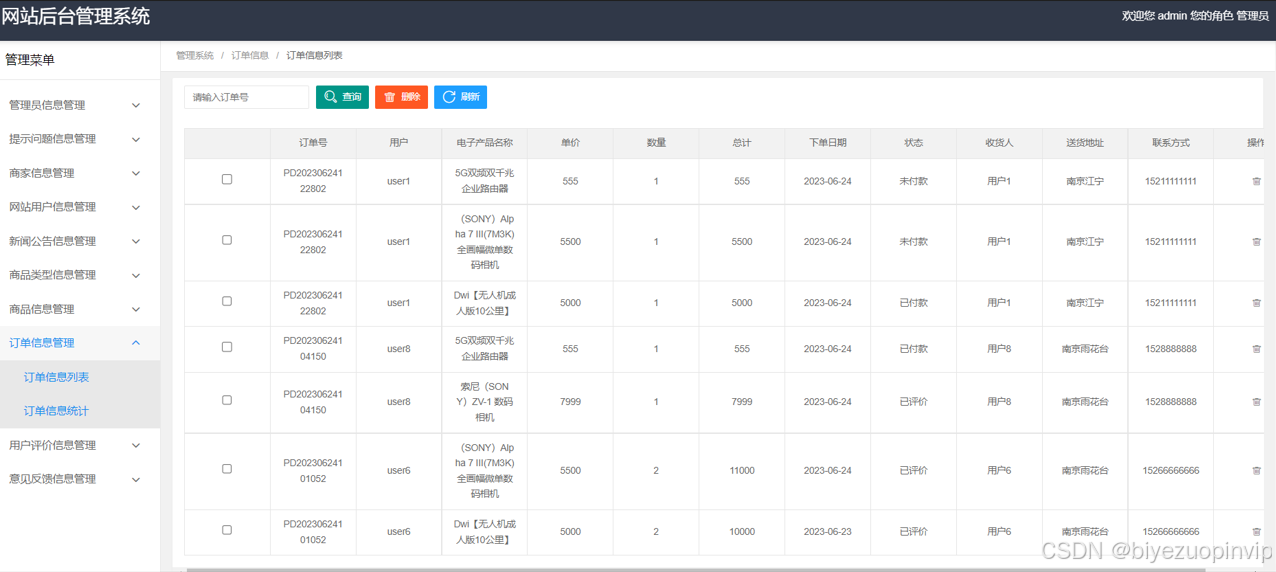Viewport: 1276px width, 572px height.
Task: Click trash icon for the 2023-06-23 order
Action: [x=1257, y=532]
